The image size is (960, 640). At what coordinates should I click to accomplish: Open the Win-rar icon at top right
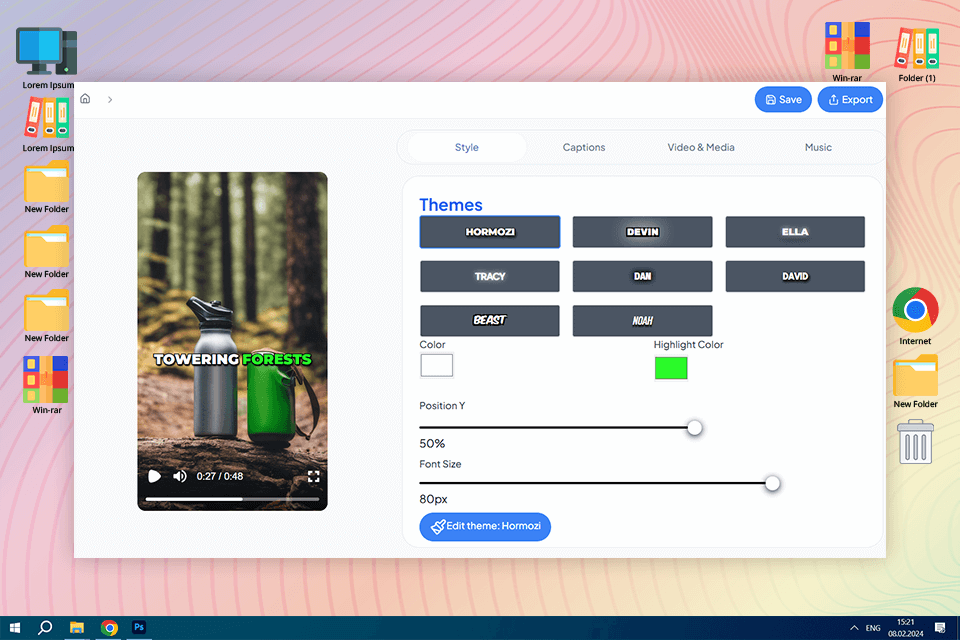click(847, 51)
